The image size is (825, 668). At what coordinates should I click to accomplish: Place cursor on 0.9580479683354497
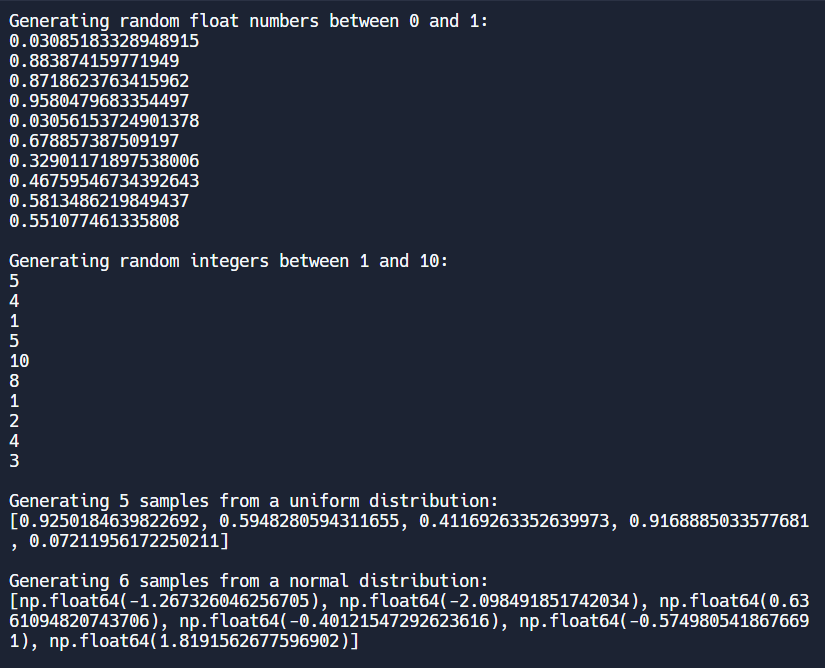click(x=99, y=101)
